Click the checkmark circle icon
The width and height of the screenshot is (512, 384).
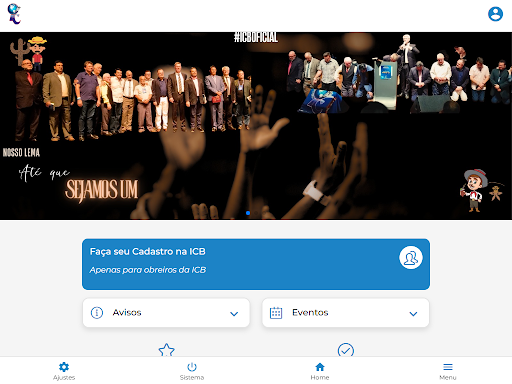[346, 350]
